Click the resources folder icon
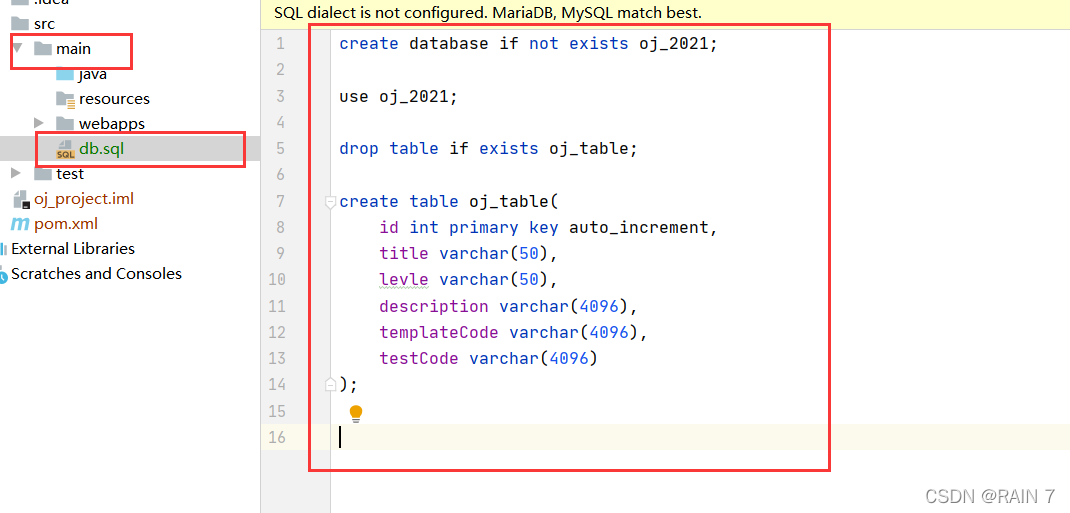This screenshot has width=1070, height=513. [66, 100]
